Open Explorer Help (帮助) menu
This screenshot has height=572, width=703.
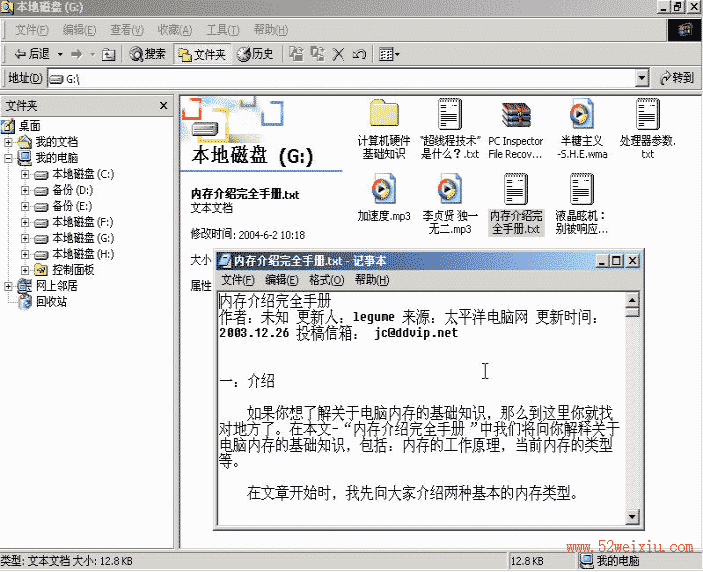270,30
